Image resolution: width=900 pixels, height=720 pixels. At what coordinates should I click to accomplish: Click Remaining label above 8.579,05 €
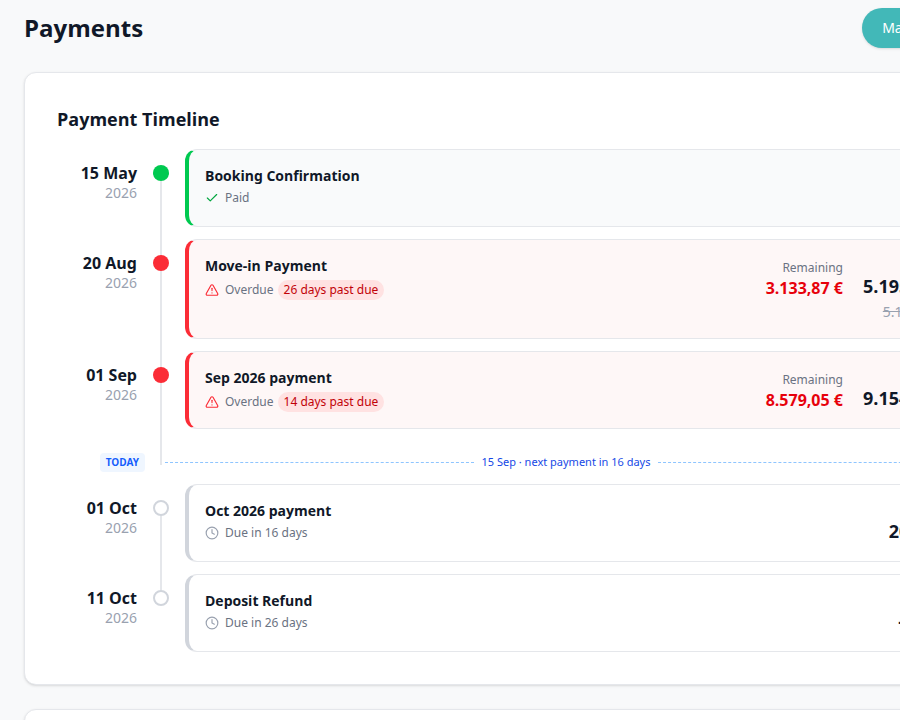tap(813, 380)
